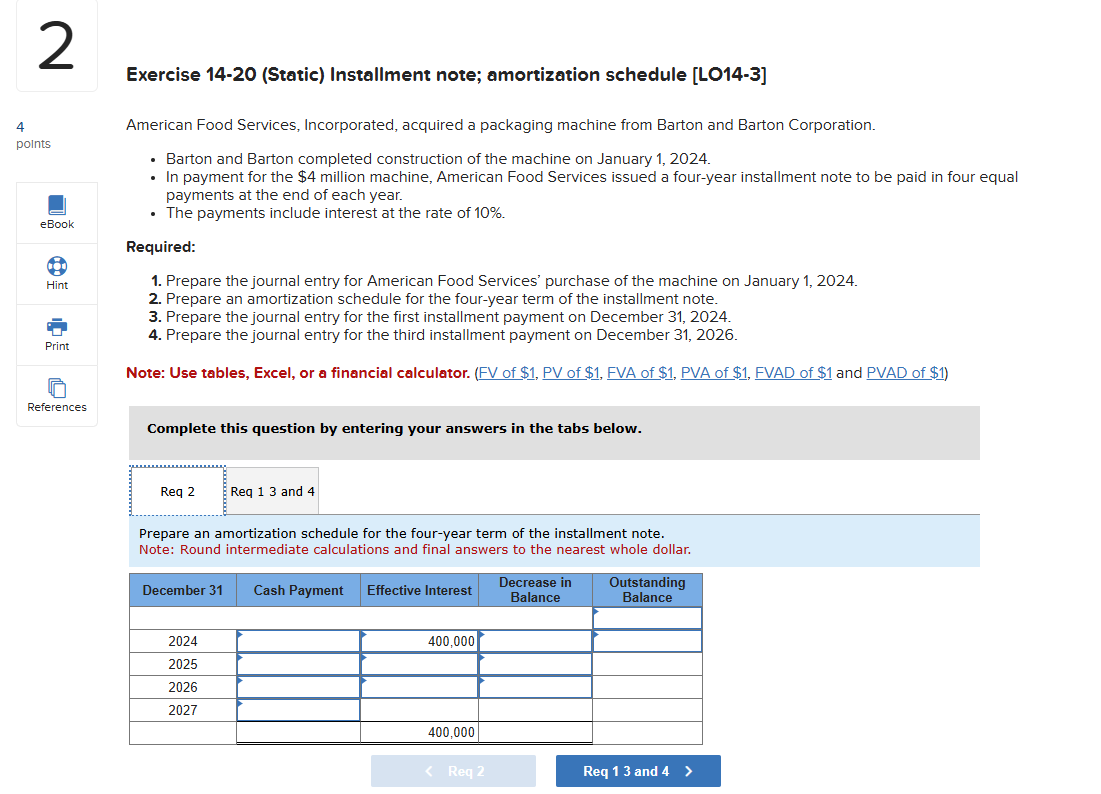Click the 2026 Decrease in Balance cell
Viewport: 1101px width, 794px height.
click(535, 687)
